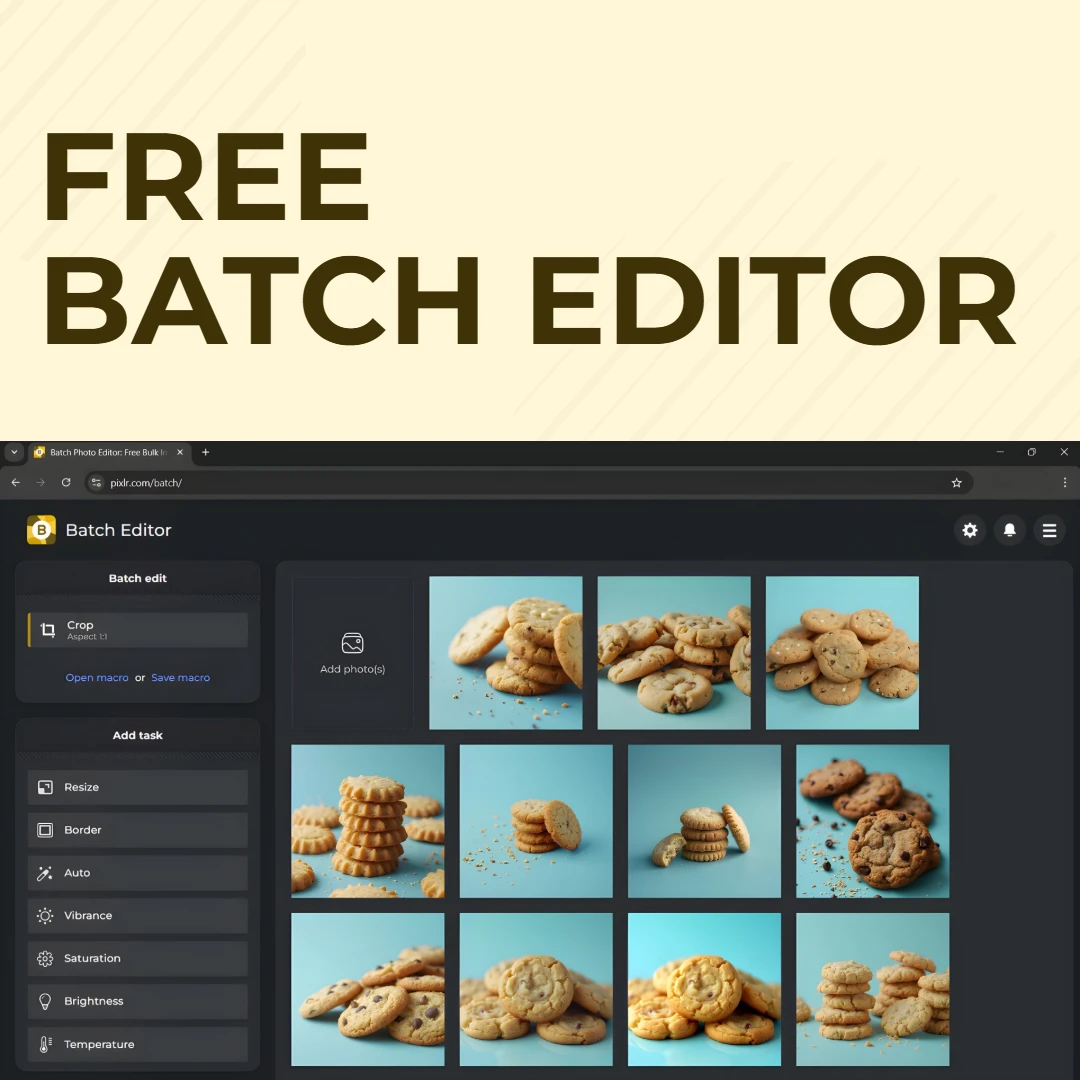Click the Batch Editor title text
This screenshot has width=1080, height=1080.
118,530
